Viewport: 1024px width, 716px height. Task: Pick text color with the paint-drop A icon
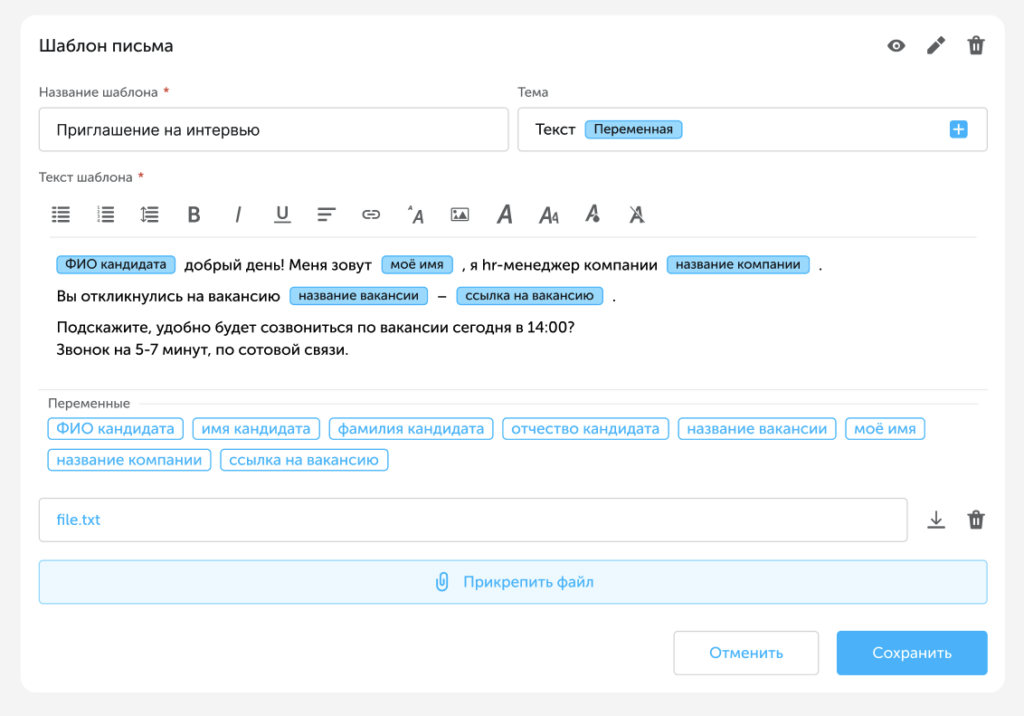(x=592, y=214)
